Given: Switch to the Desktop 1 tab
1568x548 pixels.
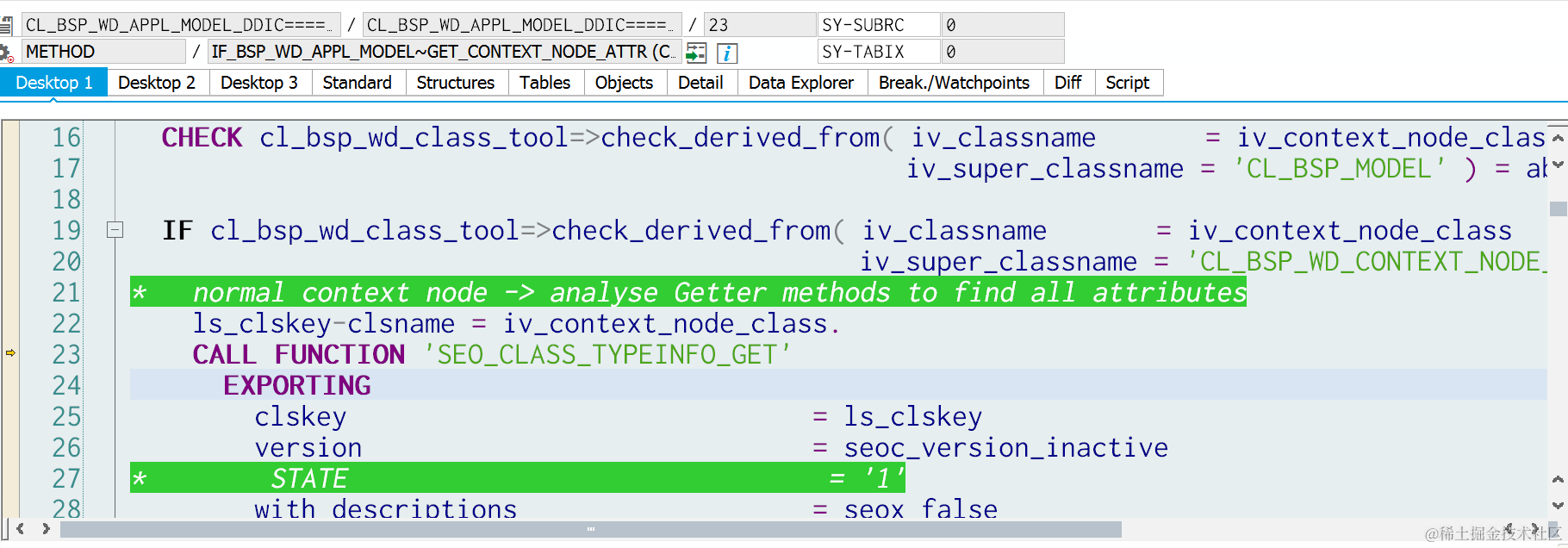Looking at the screenshot, I should pyautogui.click(x=53, y=83).
